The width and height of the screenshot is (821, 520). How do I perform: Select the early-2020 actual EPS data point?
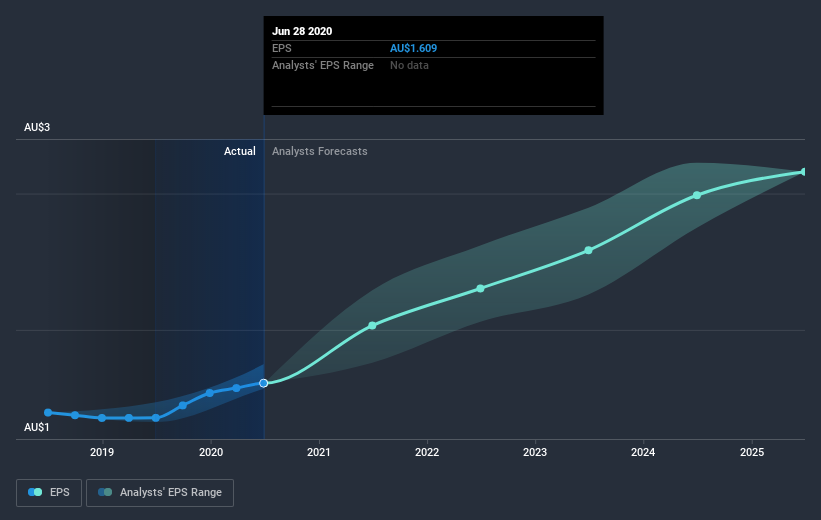(x=210, y=393)
